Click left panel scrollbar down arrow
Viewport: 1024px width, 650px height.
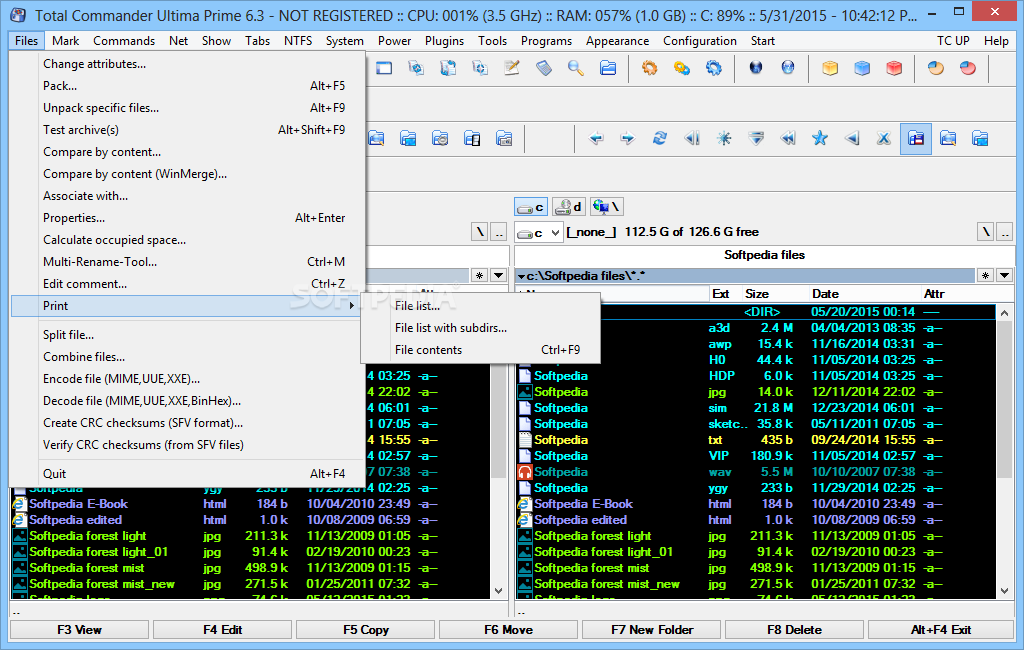(x=498, y=591)
